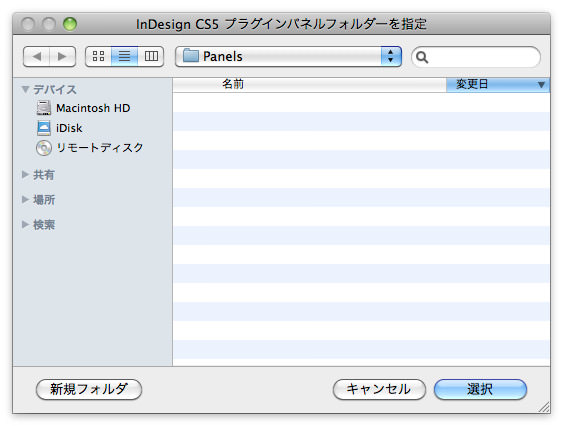Select iDisk in sidebar
This screenshot has height=426, width=563.
point(60,128)
